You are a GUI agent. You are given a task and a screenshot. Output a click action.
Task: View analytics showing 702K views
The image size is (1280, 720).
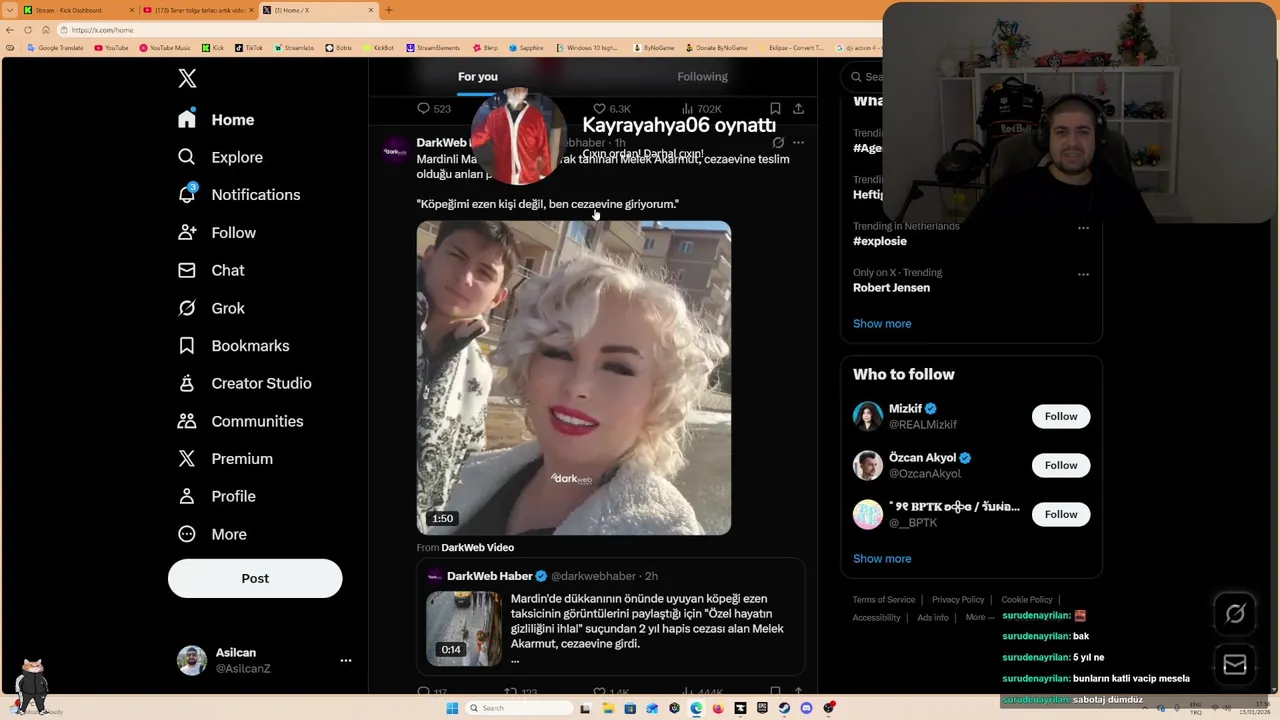701,108
